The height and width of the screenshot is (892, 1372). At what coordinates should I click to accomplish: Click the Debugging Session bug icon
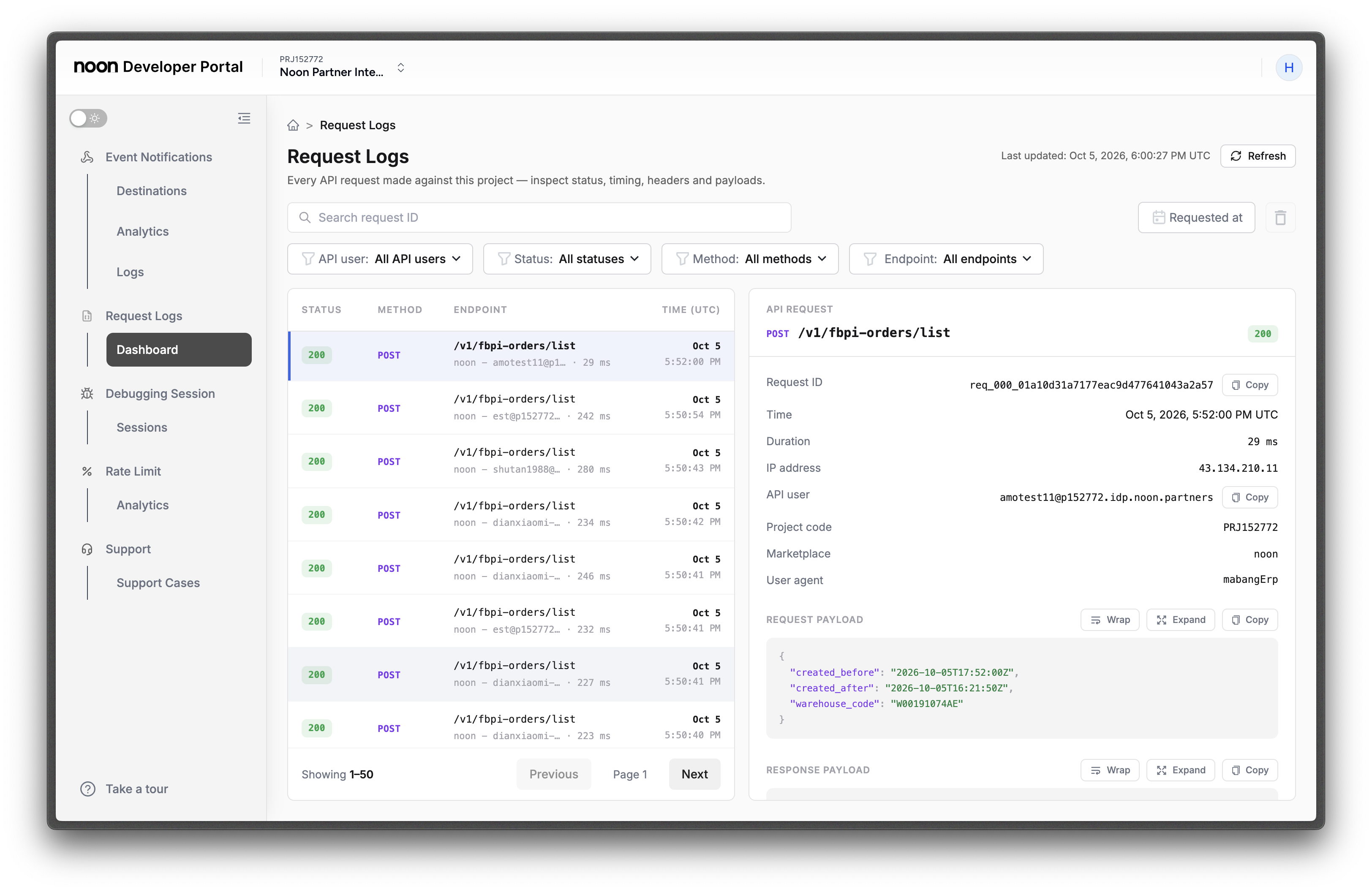click(x=87, y=394)
